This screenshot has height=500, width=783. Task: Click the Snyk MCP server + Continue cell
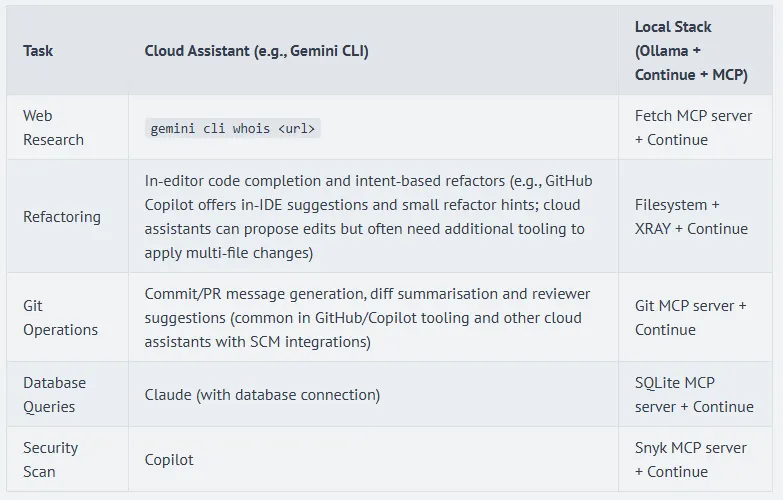[x=690, y=460]
